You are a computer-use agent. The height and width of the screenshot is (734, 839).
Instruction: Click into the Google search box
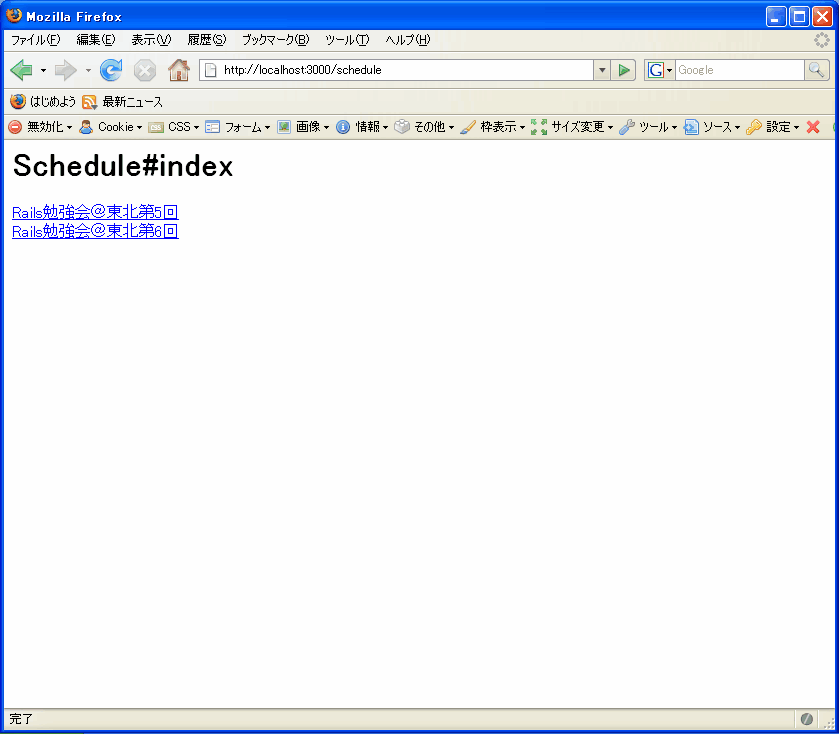tap(740, 70)
